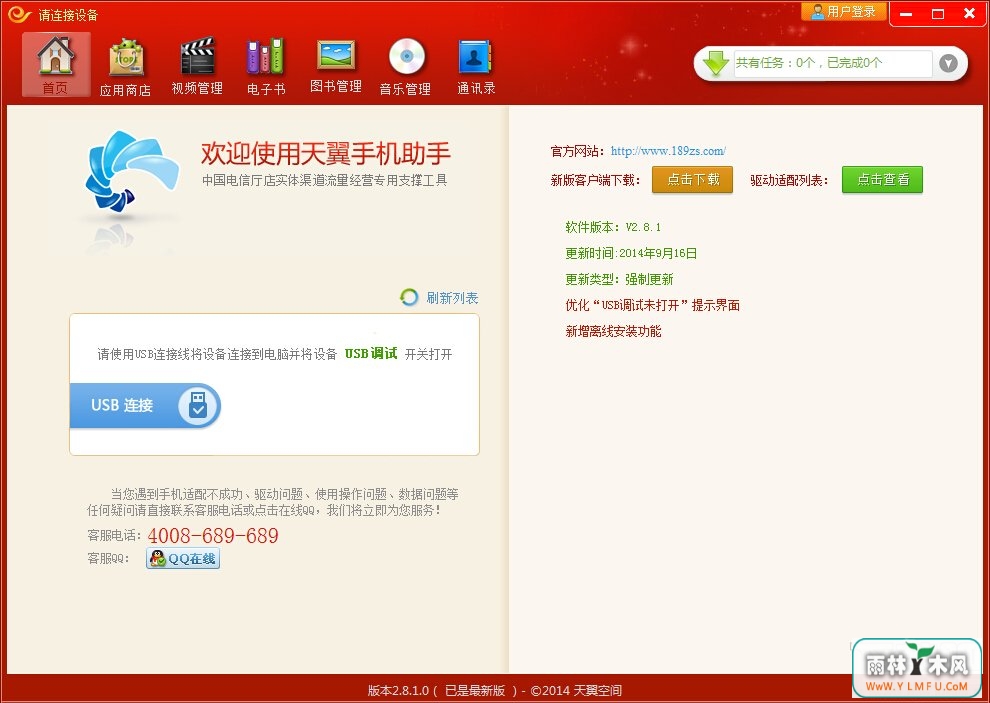Click the 刷新列表 refresh list link
990x703 pixels.
point(452,297)
